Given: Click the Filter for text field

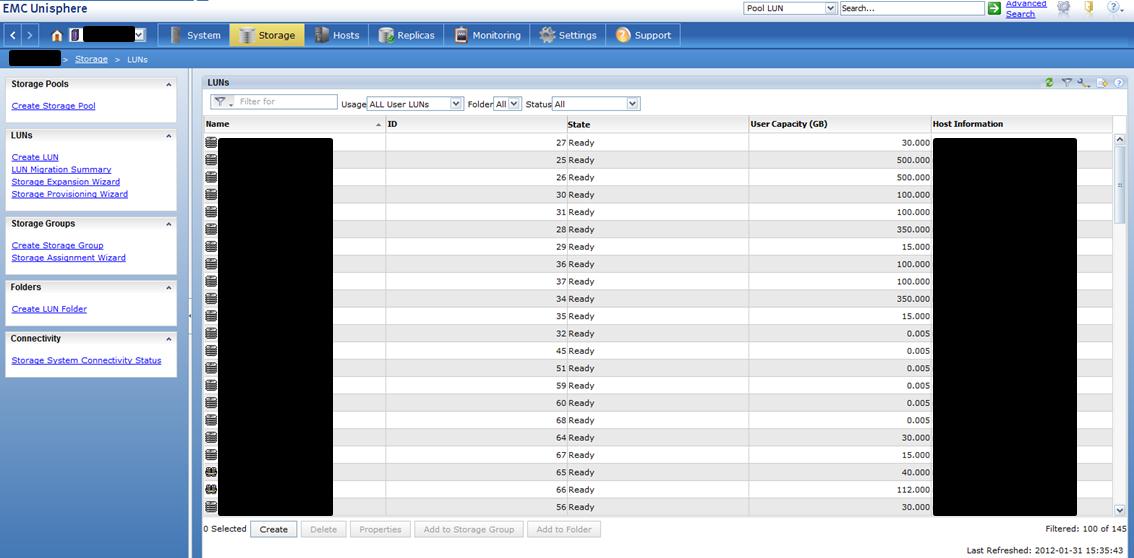Looking at the screenshot, I should point(286,102).
